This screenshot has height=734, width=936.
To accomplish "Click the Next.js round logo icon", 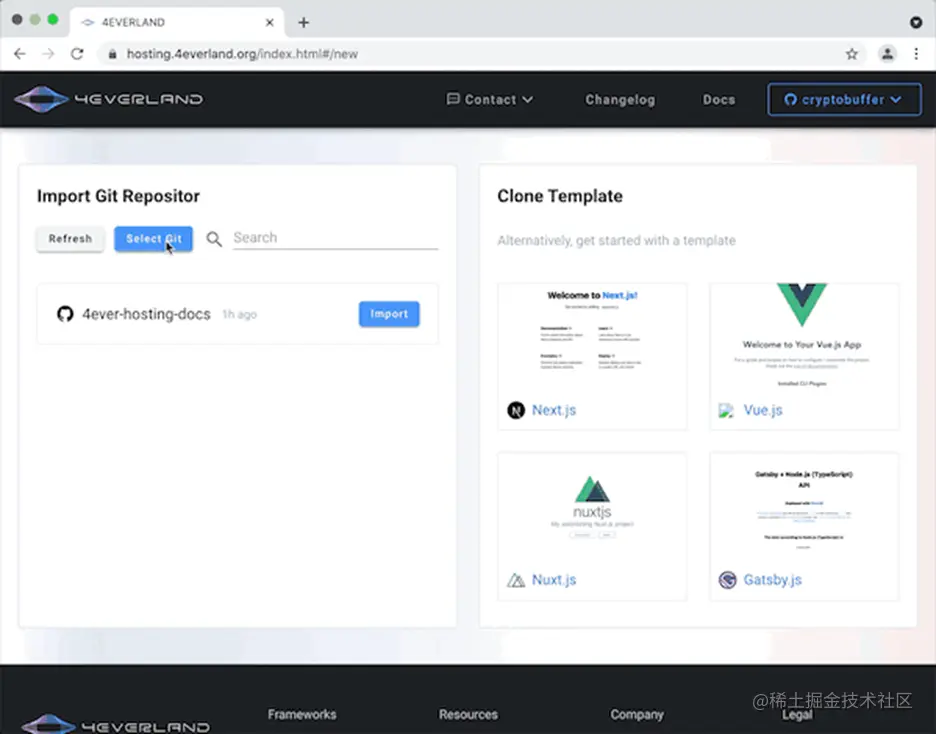I will point(516,410).
